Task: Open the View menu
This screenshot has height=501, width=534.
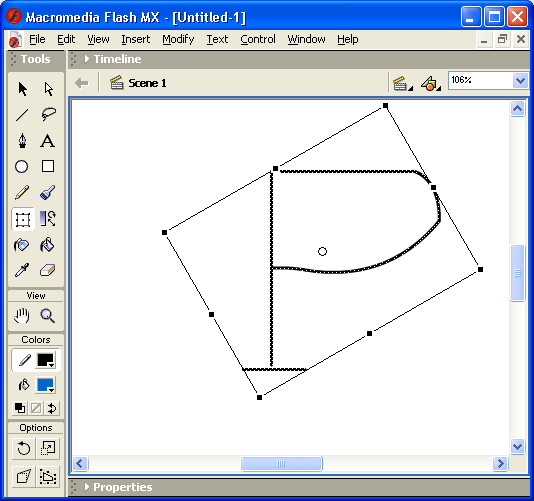Action: [98, 40]
